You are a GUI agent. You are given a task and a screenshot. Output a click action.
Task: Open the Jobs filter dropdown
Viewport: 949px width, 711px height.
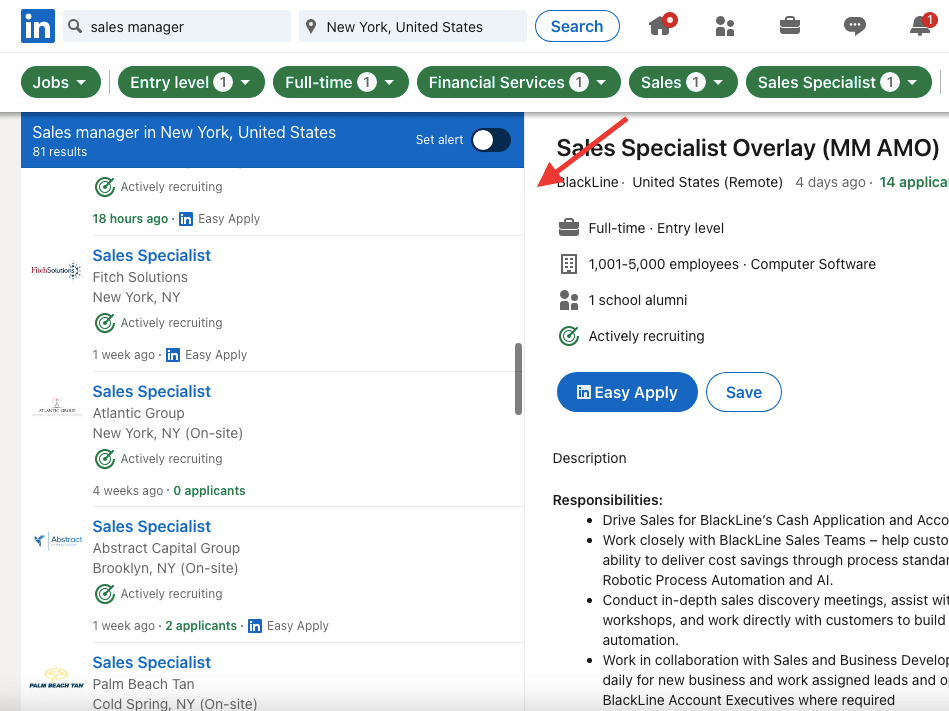tap(61, 82)
